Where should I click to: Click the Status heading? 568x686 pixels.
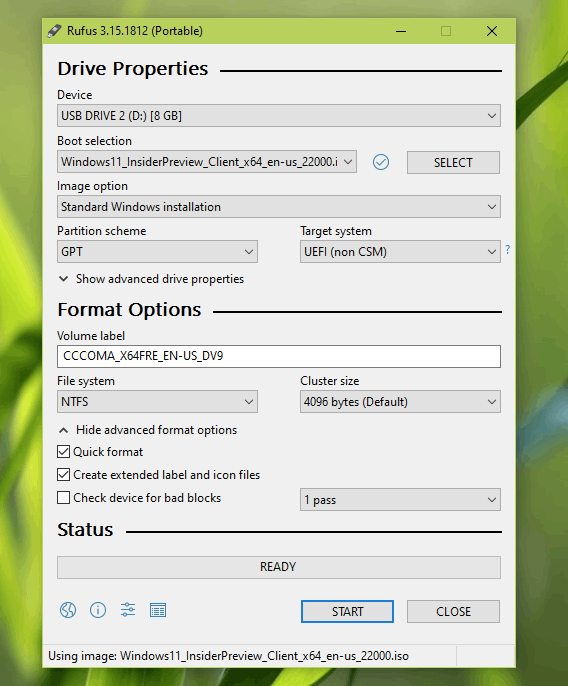[x=85, y=530]
